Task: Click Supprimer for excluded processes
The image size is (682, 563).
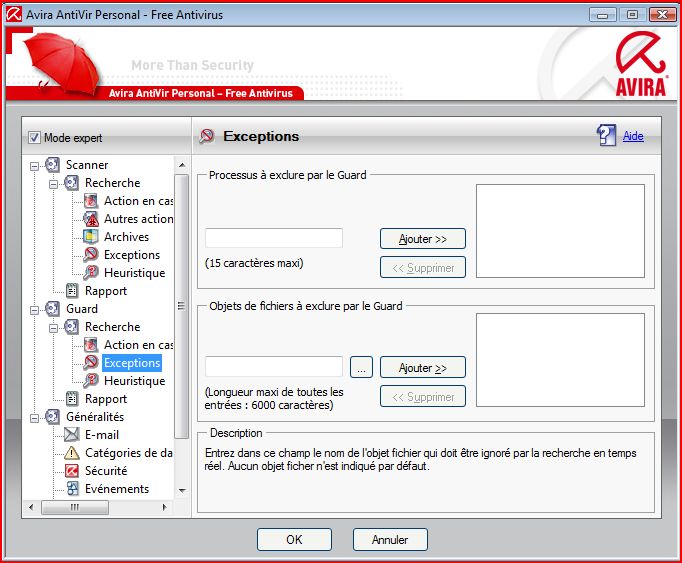Action: [423, 268]
